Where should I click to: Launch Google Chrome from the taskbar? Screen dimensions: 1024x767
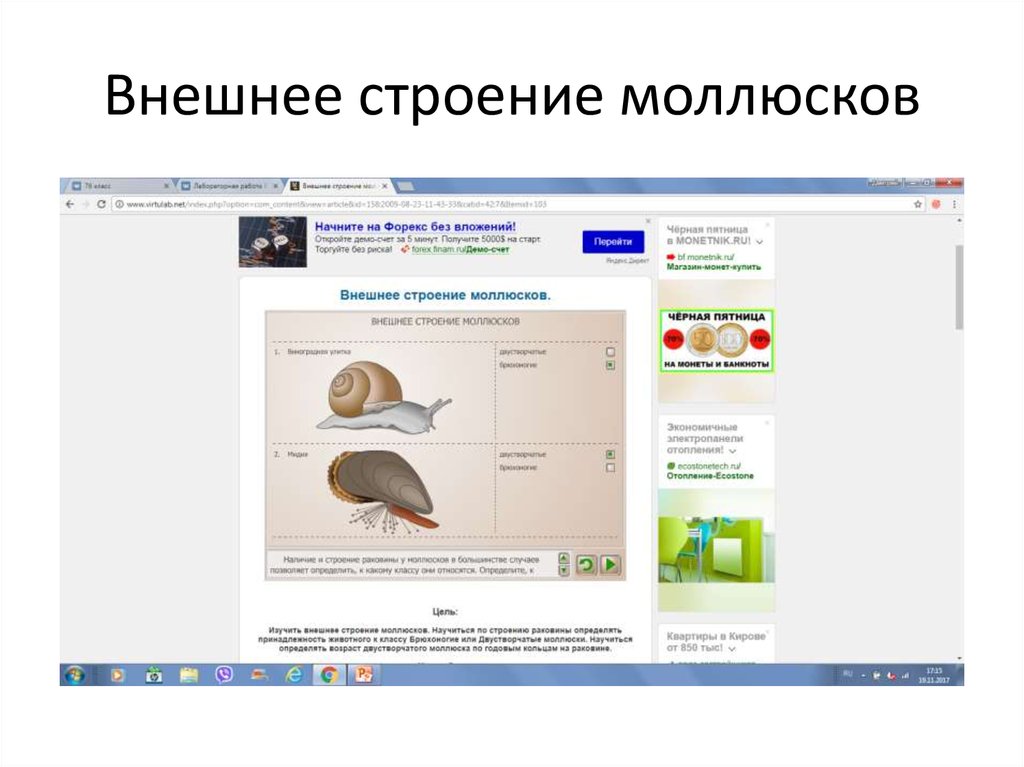[x=330, y=677]
